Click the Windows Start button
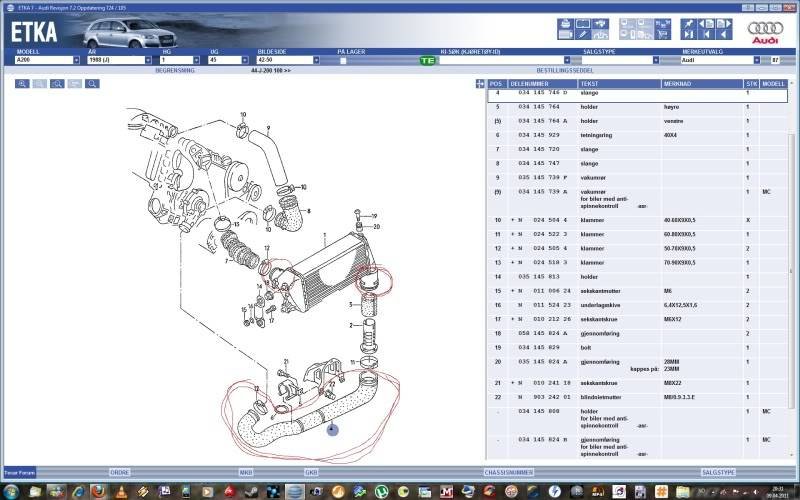800x500 pixels. [12, 490]
